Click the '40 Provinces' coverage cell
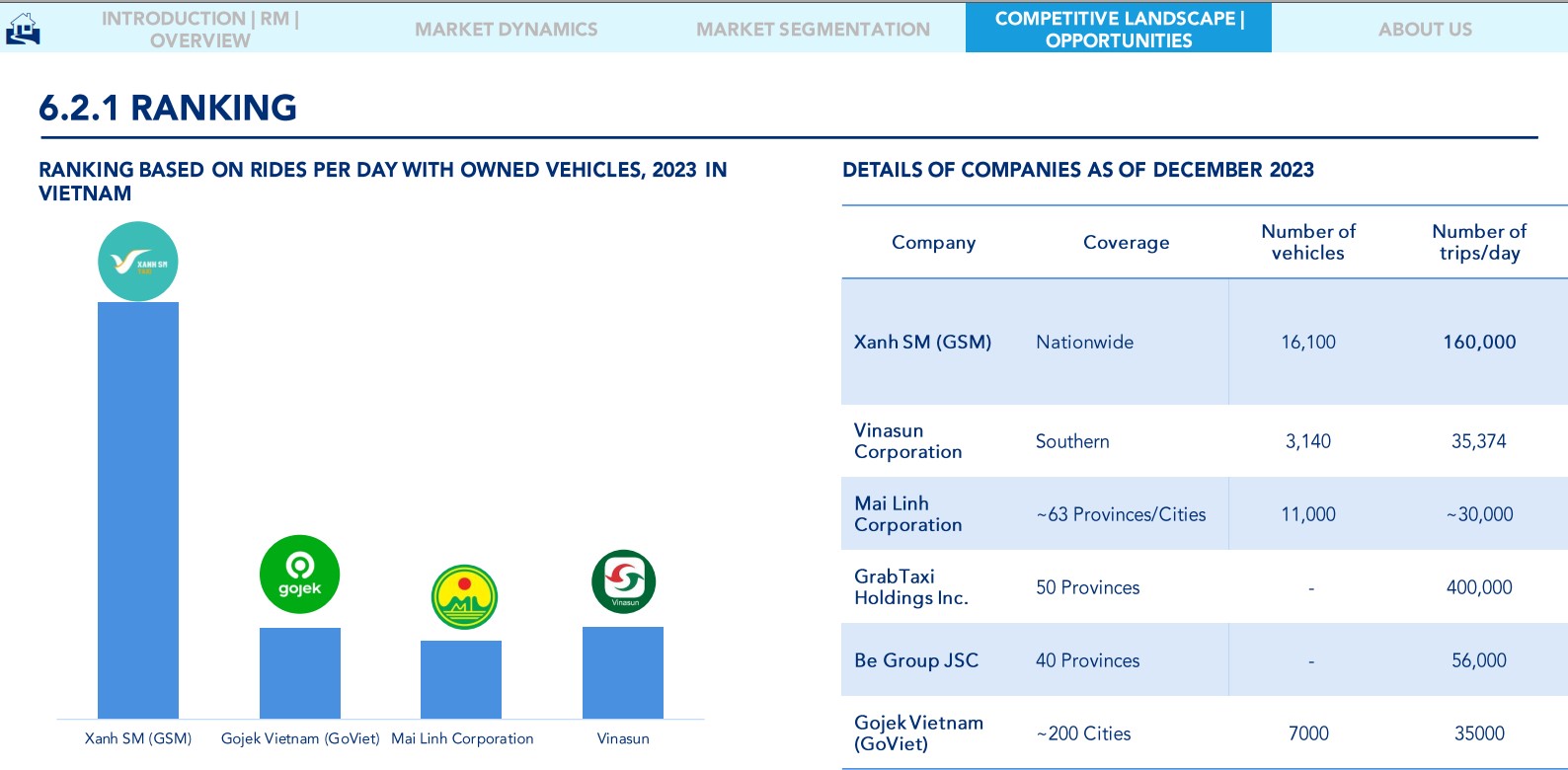The height and width of the screenshot is (770, 1568). (1087, 660)
